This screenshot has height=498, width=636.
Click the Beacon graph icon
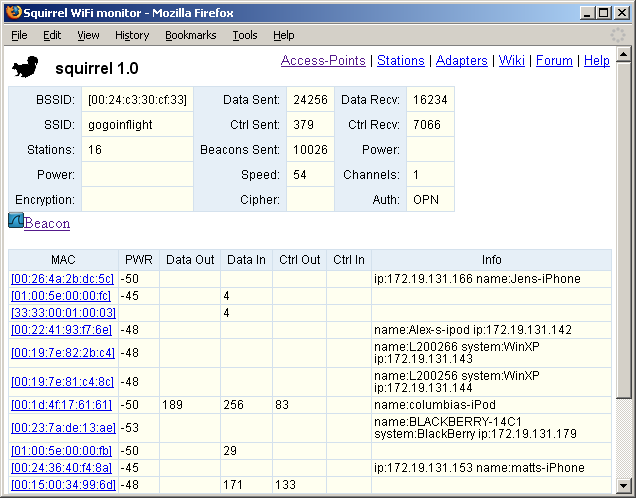pyautogui.click(x=16, y=220)
